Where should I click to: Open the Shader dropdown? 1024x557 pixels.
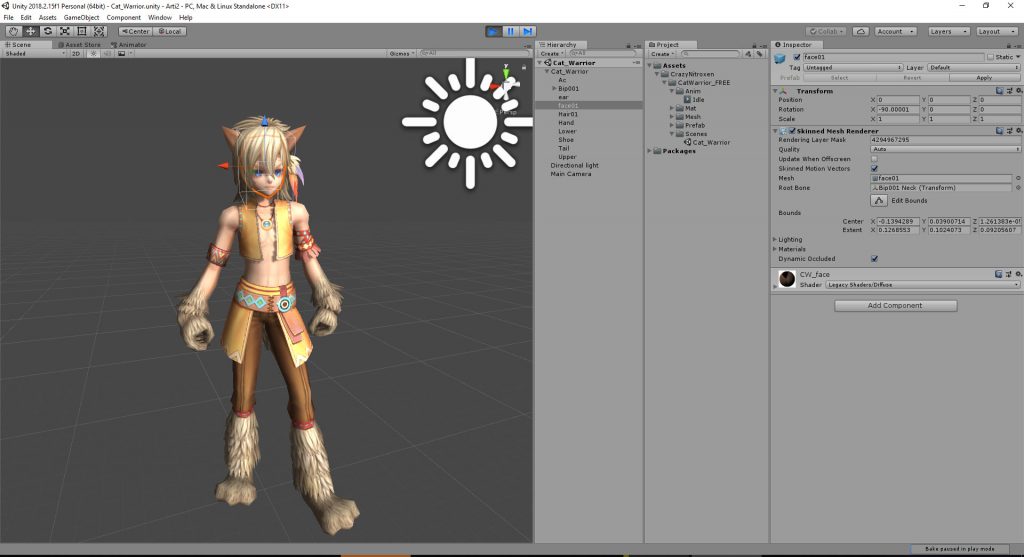(x=922, y=285)
